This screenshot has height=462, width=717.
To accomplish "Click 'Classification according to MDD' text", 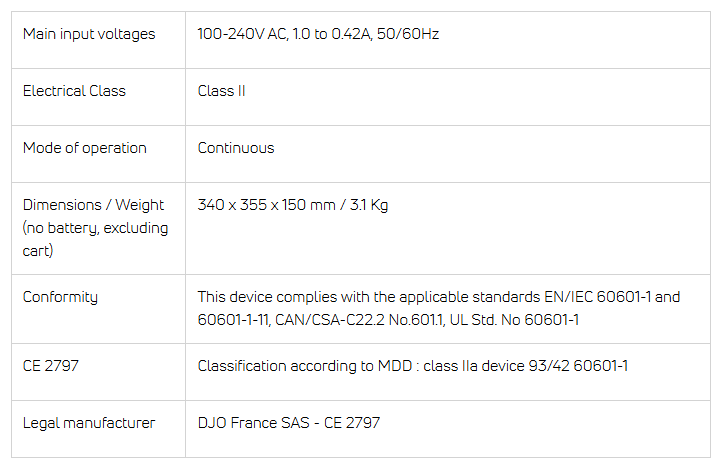I will tap(305, 366).
